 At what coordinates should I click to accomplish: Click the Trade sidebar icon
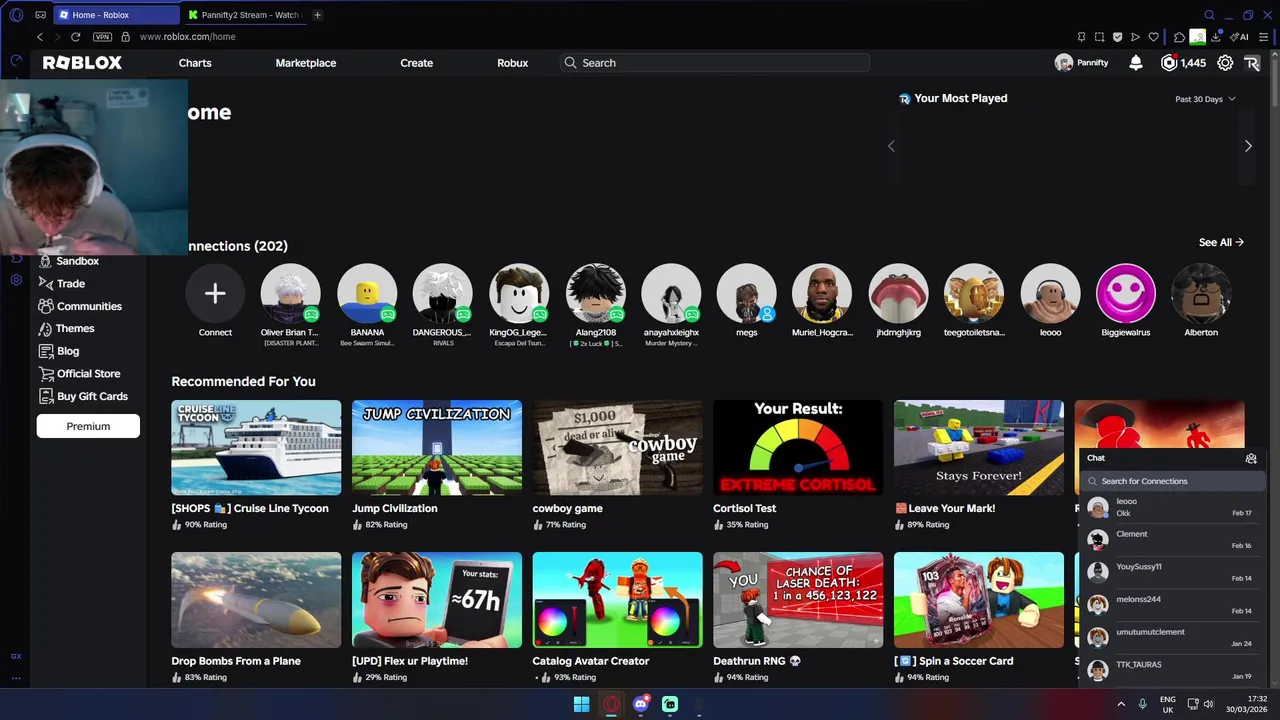pos(45,283)
